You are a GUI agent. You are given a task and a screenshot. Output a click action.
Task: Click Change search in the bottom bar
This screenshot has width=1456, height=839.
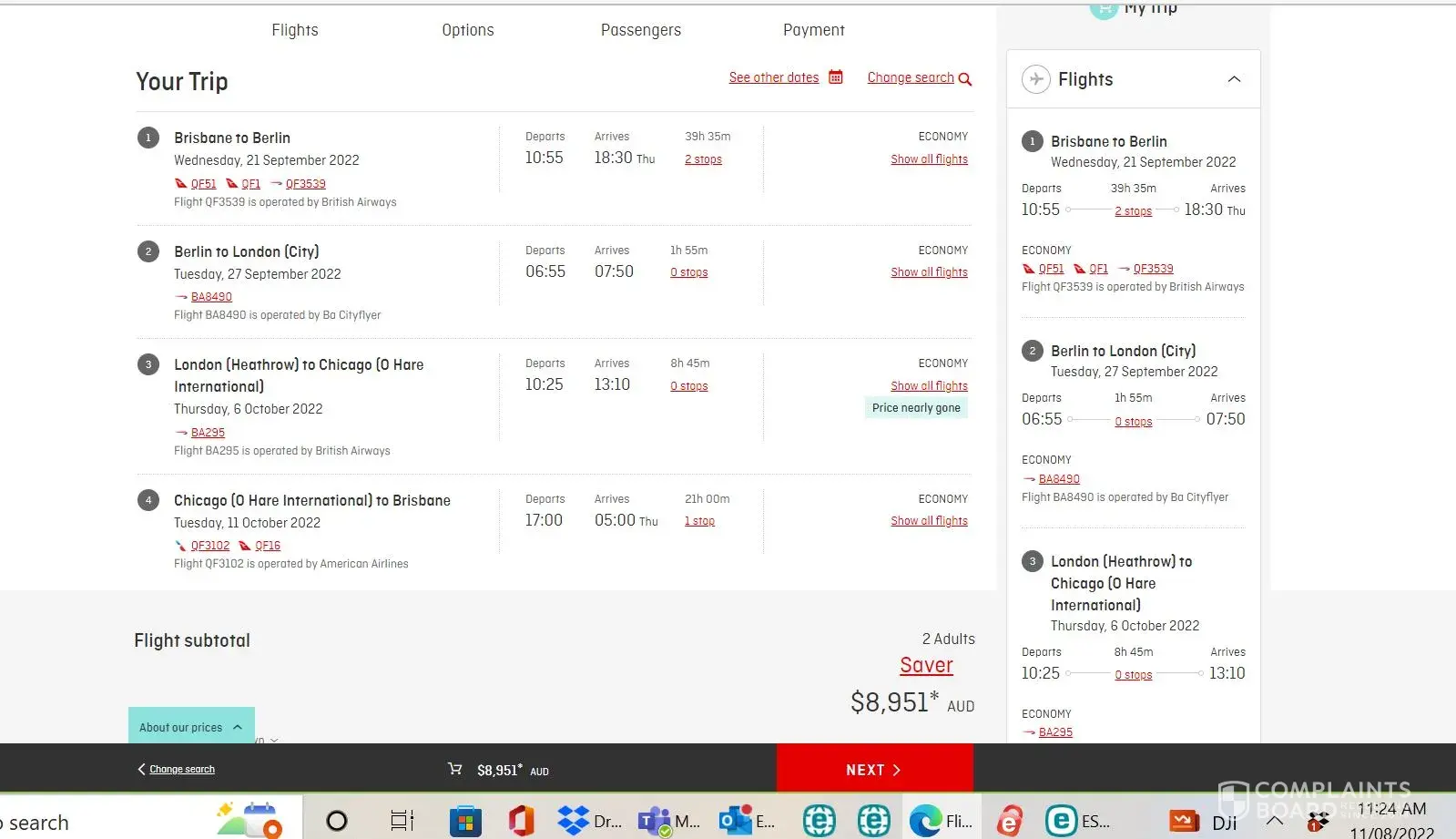click(x=182, y=769)
